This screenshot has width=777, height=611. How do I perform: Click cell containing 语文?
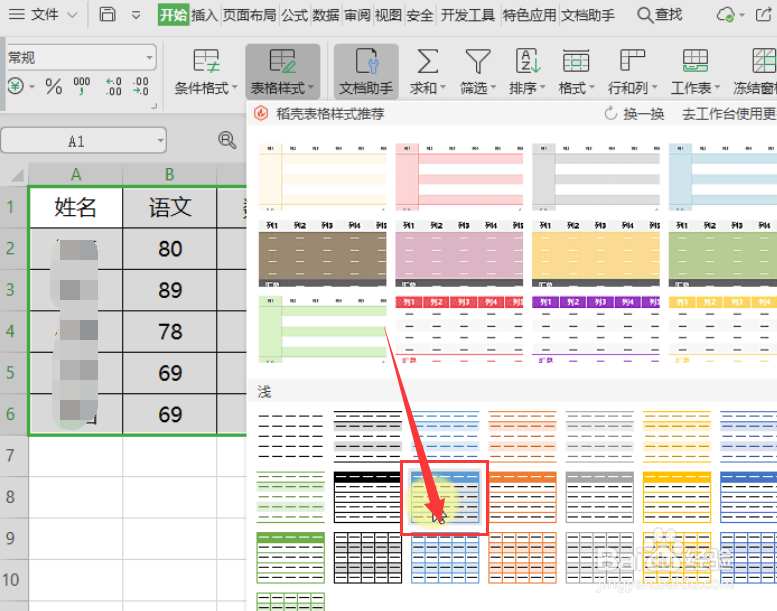coord(169,207)
